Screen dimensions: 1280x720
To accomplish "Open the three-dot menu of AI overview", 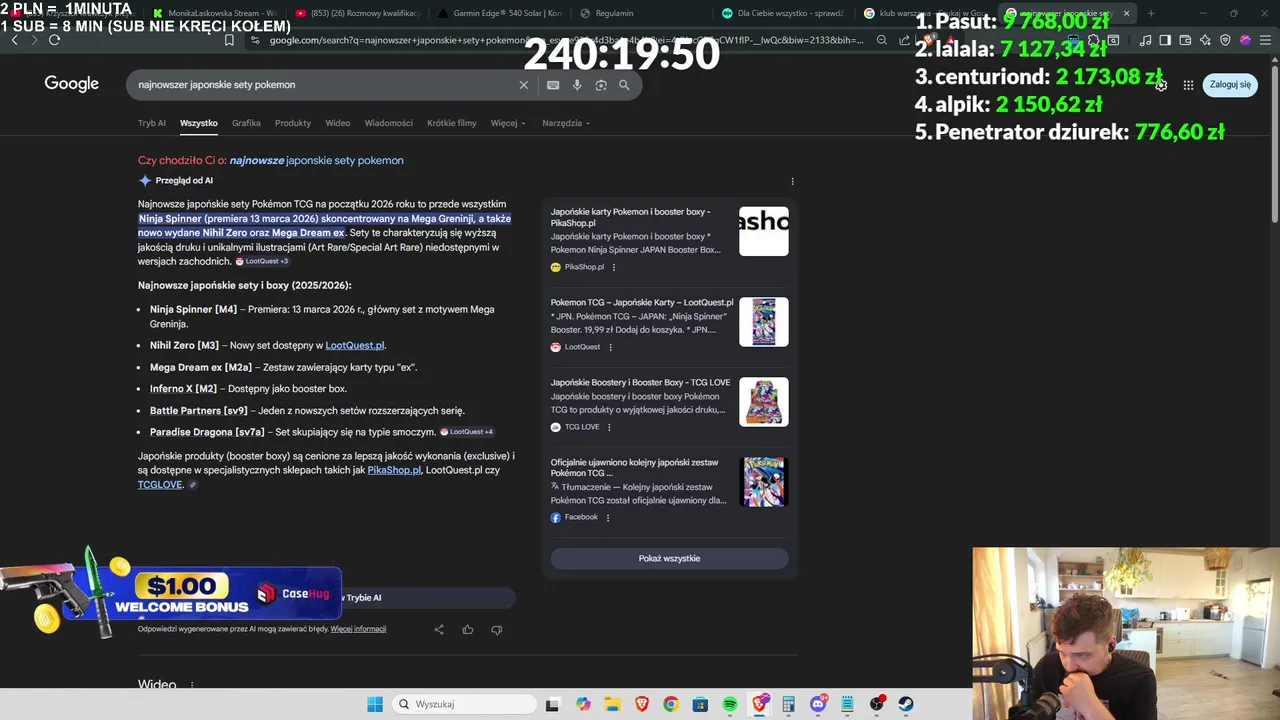I will [x=792, y=181].
